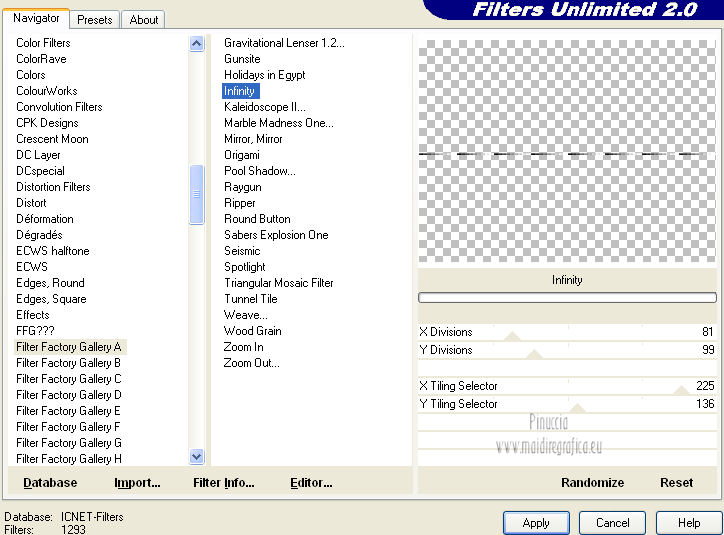Switch to the Presets tab
This screenshot has height=535, width=724.
pyautogui.click(x=95, y=20)
